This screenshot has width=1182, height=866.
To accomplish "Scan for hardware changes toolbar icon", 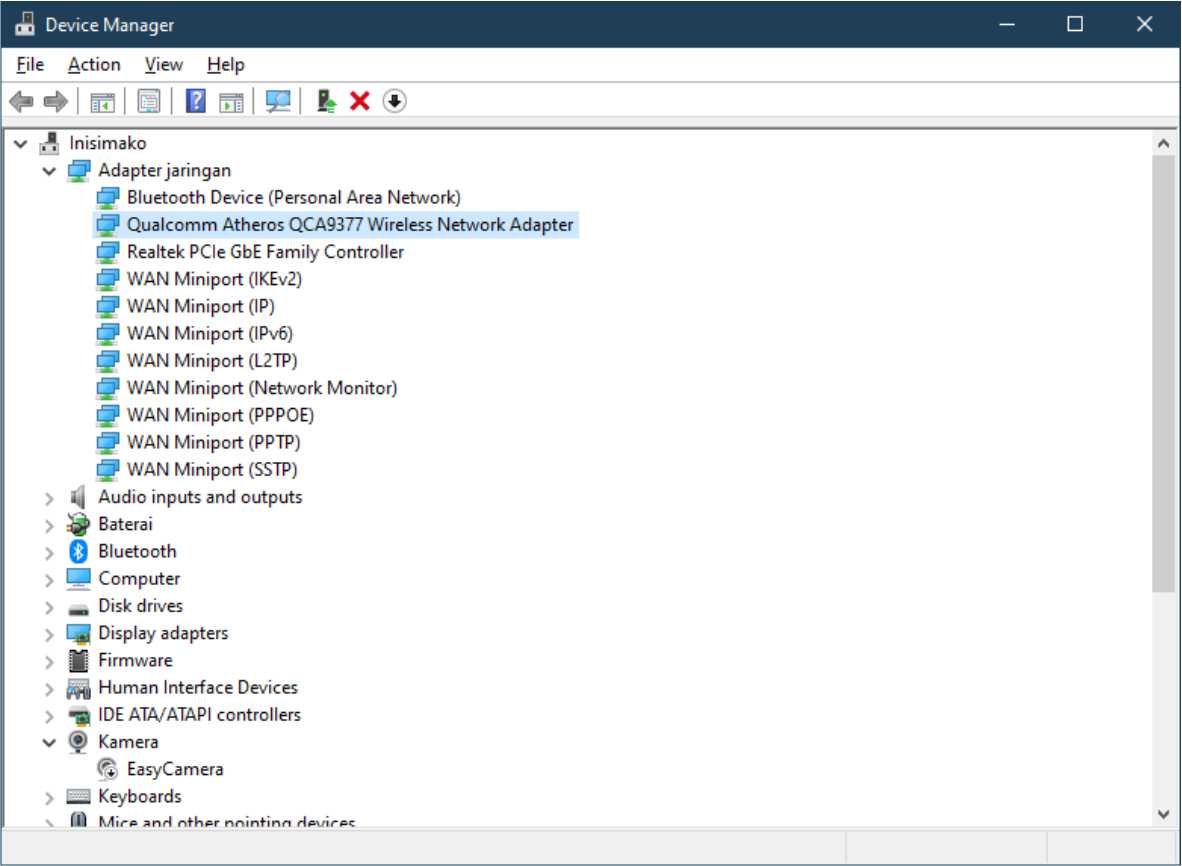I will point(278,101).
